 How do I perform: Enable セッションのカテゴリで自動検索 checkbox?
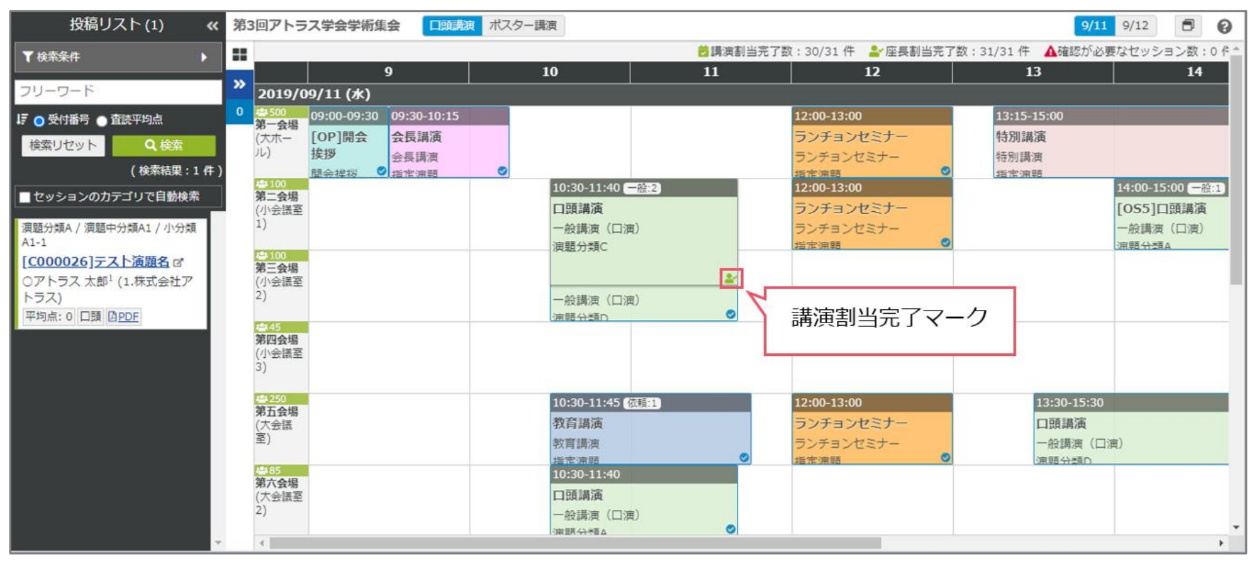click(24, 197)
